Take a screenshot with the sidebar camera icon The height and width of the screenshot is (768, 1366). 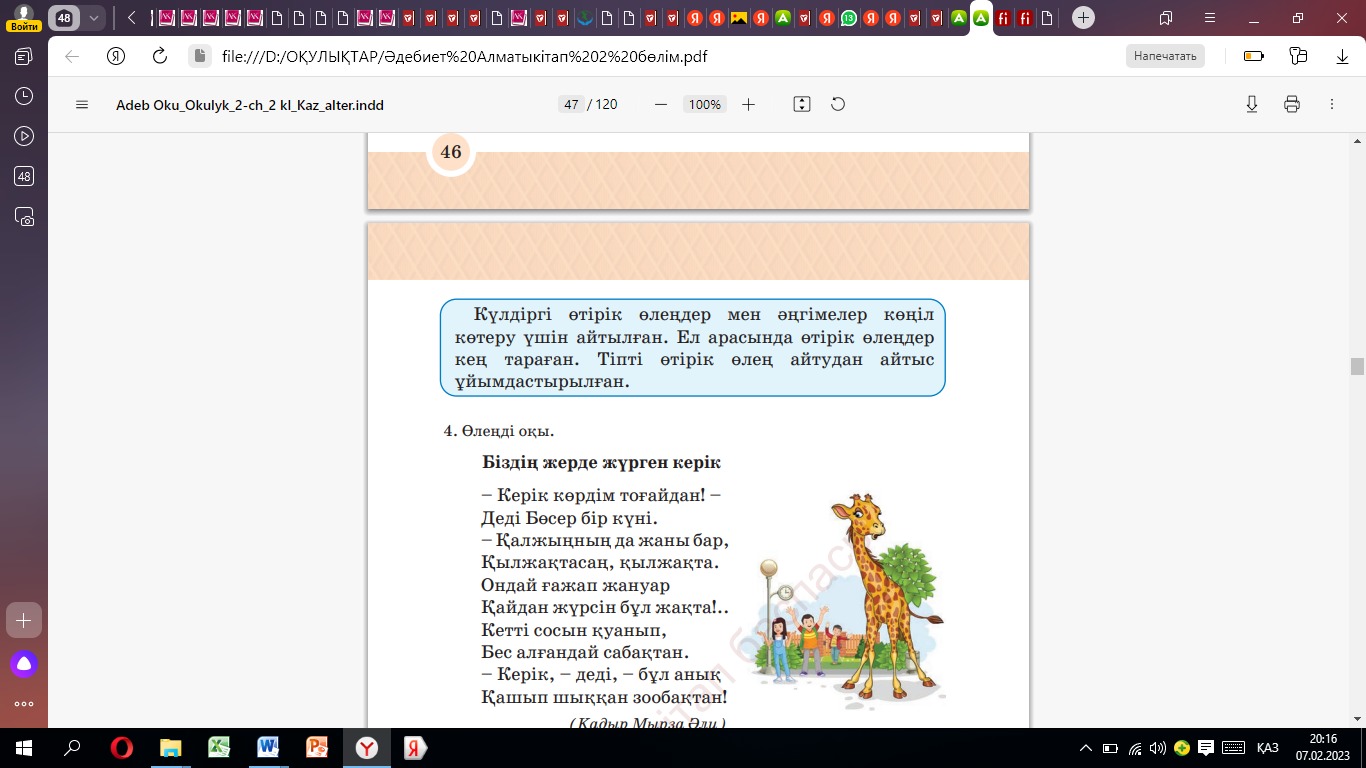coord(24,216)
